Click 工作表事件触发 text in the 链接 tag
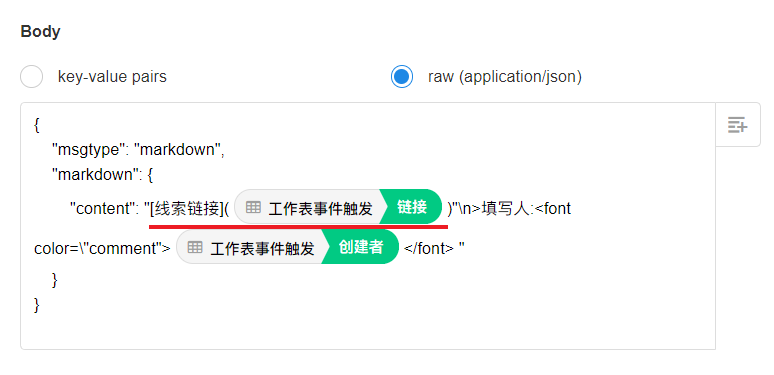This screenshot has height=375, width=774. click(x=320, y=209)
